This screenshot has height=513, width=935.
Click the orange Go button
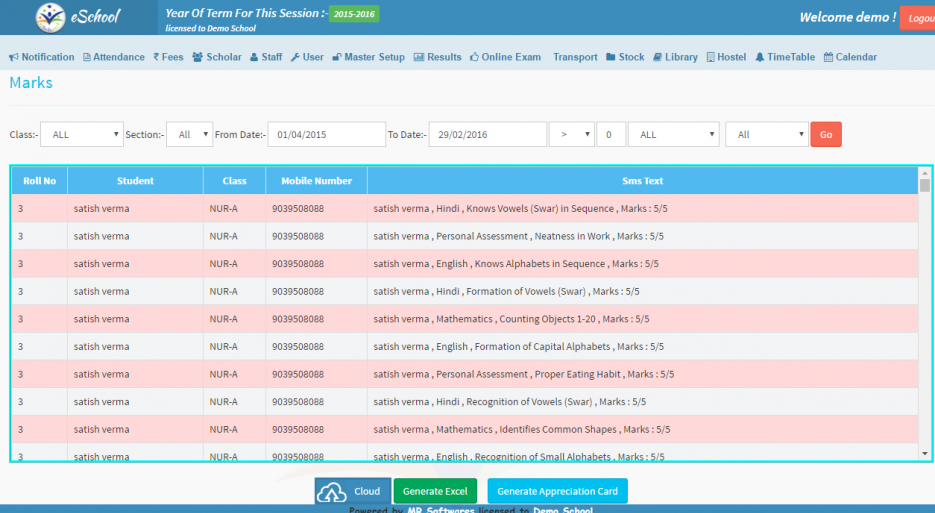[825, 134]
